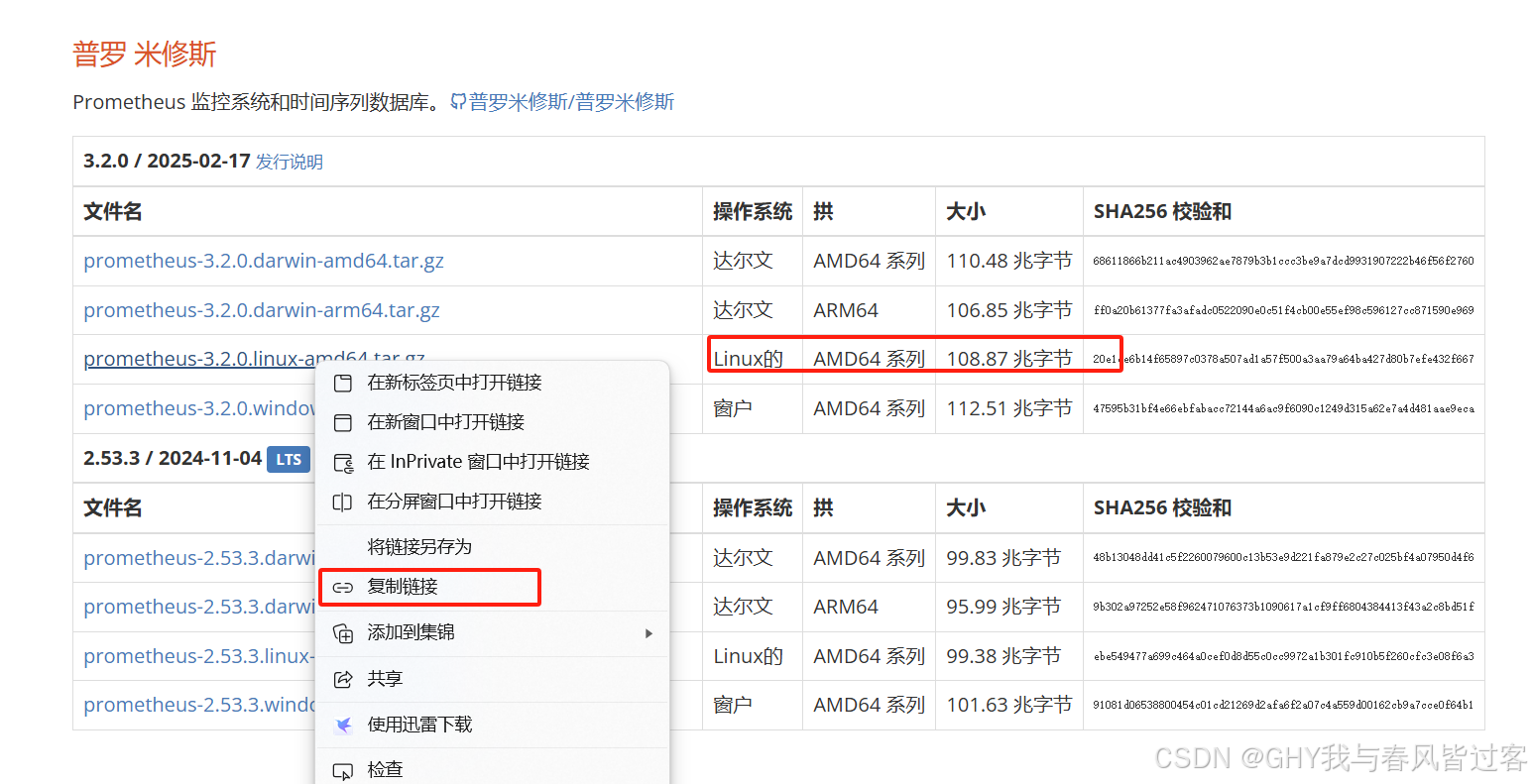The width and height of the screenshot is (1532, 784).
Task: Click the SHA256 checksum starting with 9b302a97
Action: point(1283,607)
